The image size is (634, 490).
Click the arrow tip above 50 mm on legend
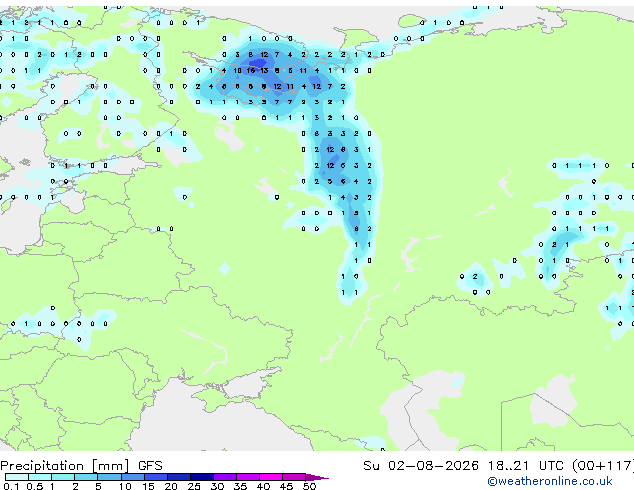tap(317, 477)
